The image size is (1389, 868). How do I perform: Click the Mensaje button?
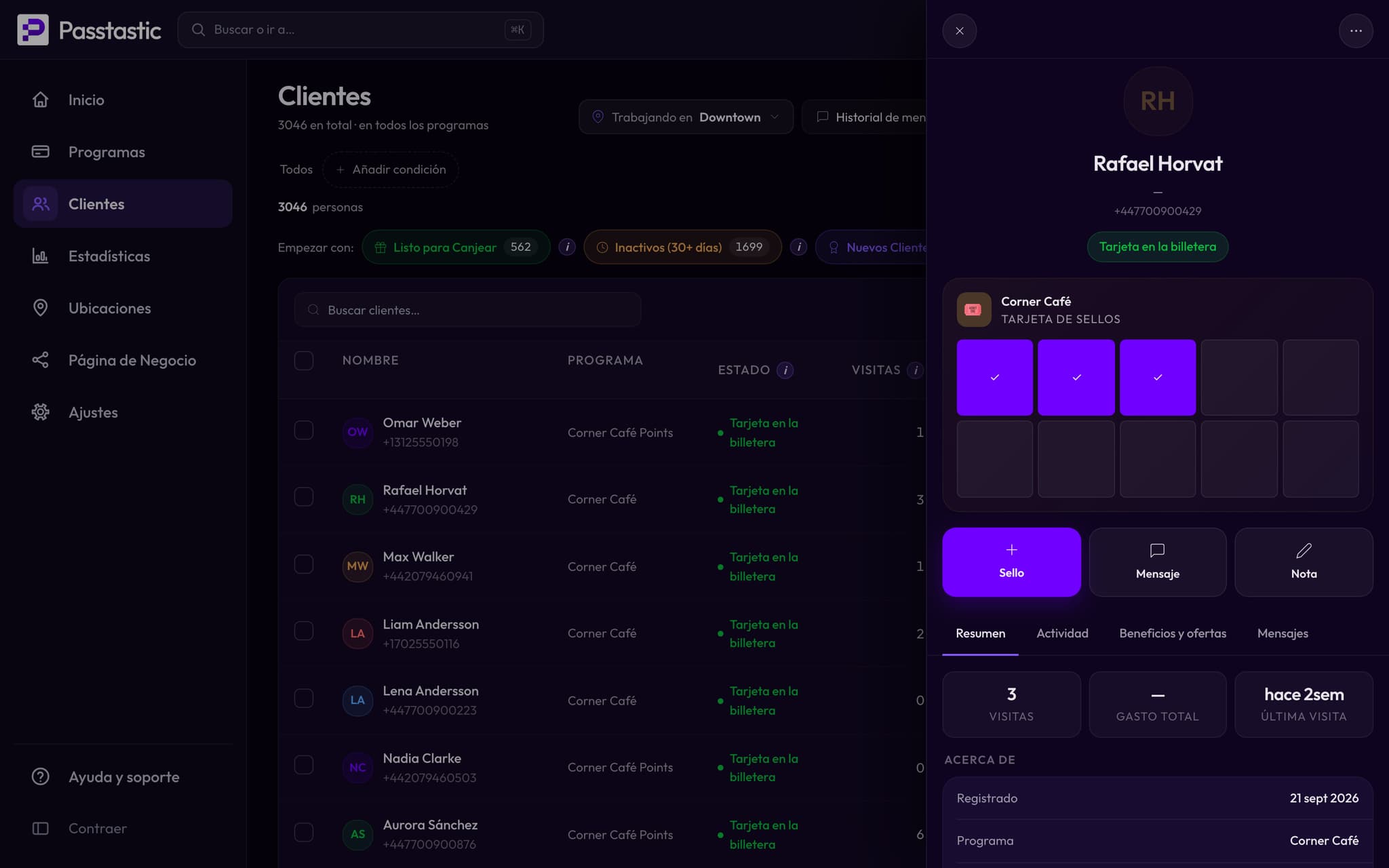1158,562
